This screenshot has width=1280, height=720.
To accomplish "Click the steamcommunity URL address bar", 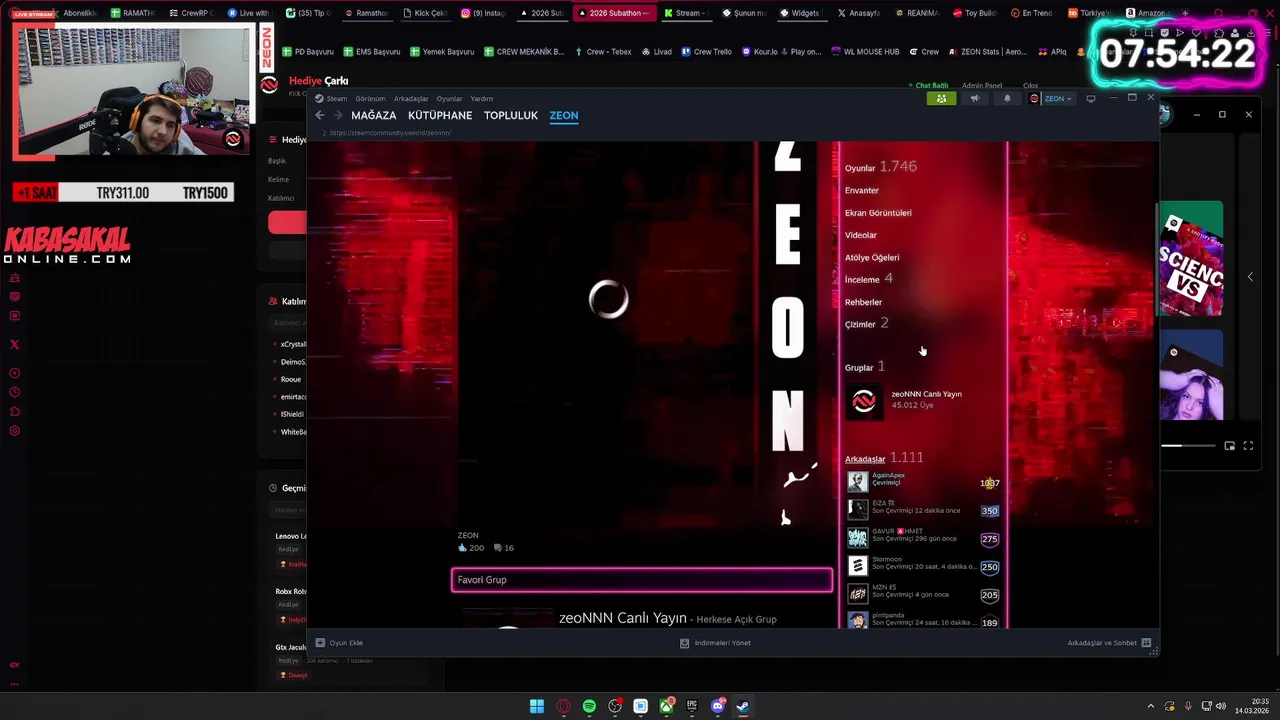I will (x=391, y=133).
